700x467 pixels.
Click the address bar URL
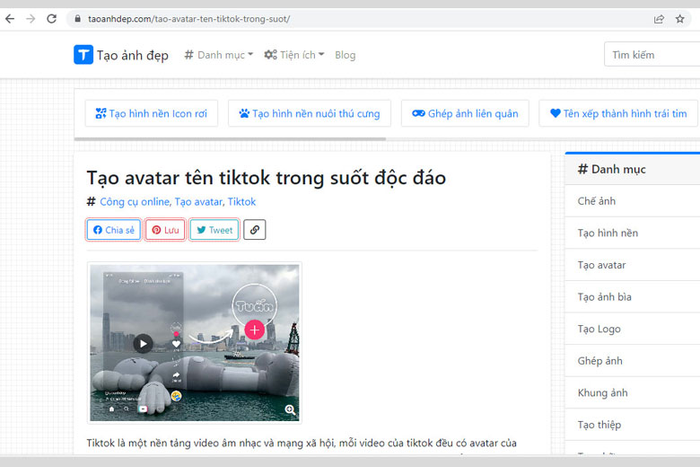(189, 19)
